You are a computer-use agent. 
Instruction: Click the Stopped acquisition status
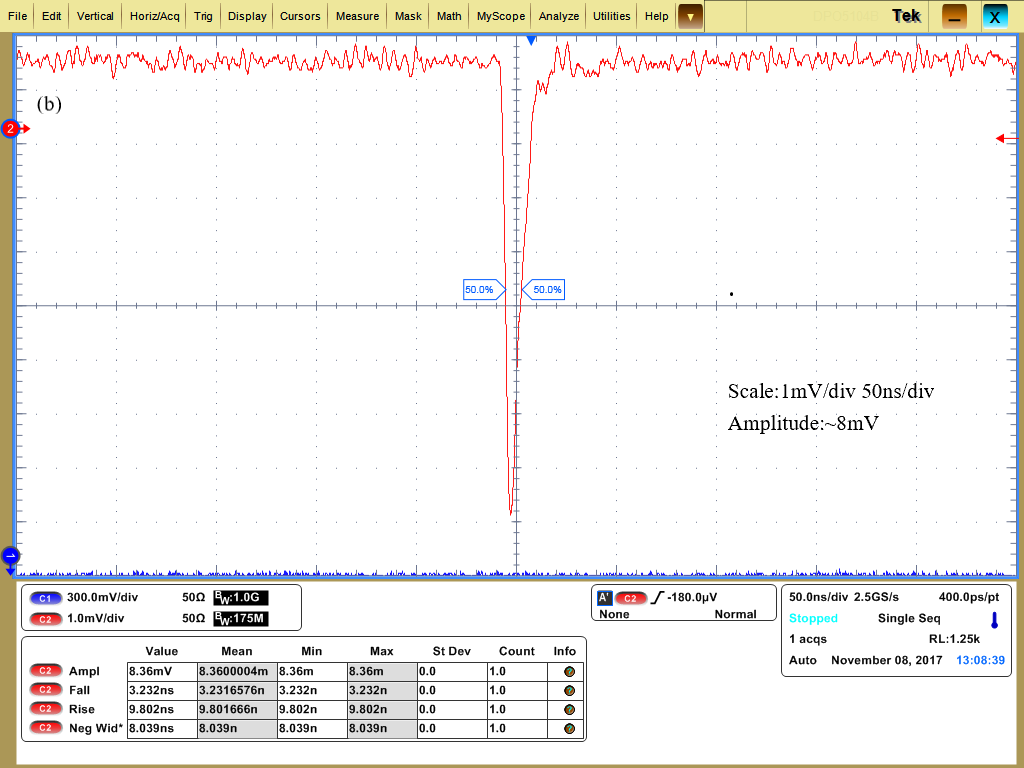(x=813, y=618)
